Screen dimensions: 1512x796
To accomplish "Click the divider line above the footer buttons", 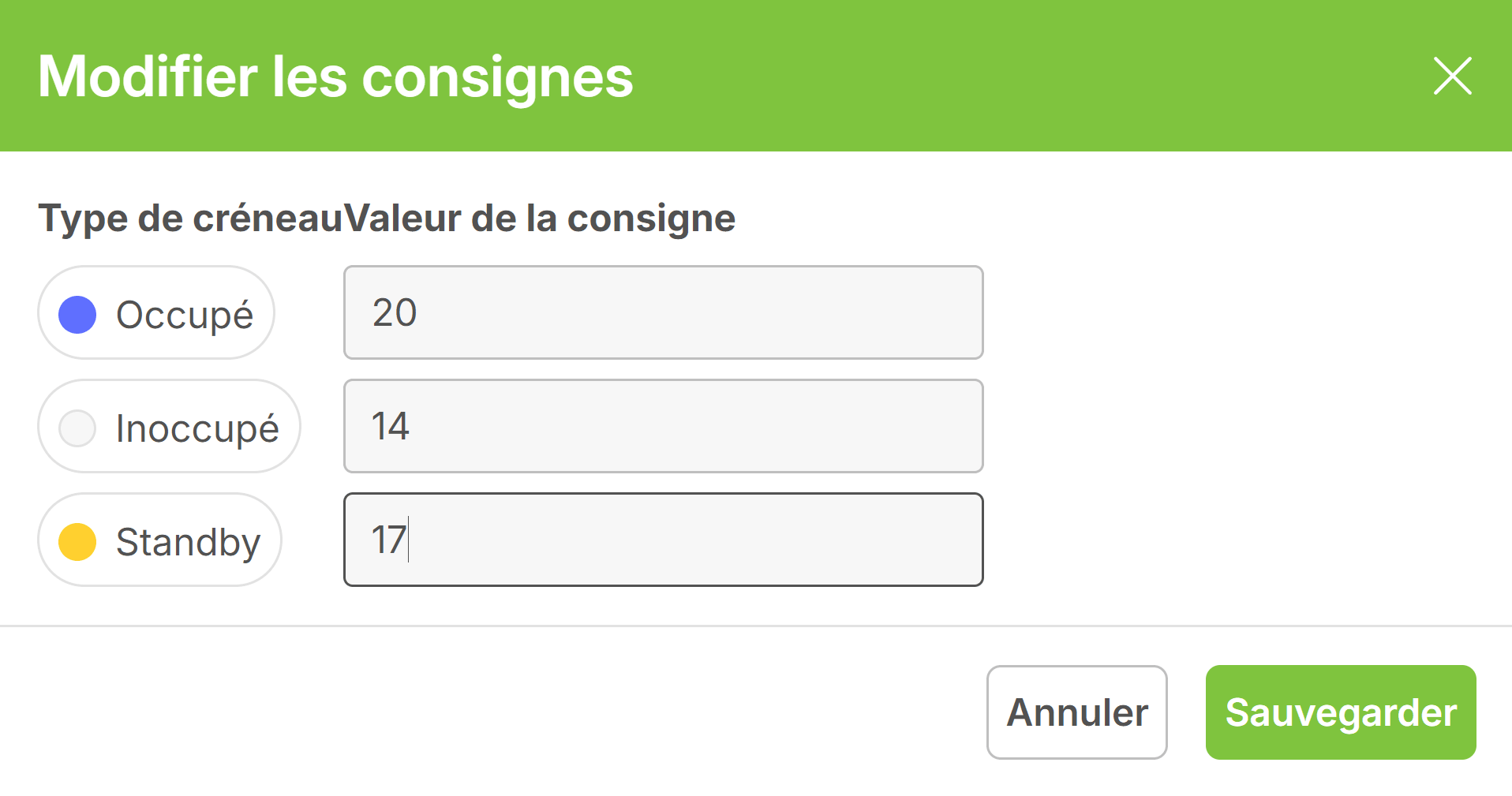I will 756,626.
